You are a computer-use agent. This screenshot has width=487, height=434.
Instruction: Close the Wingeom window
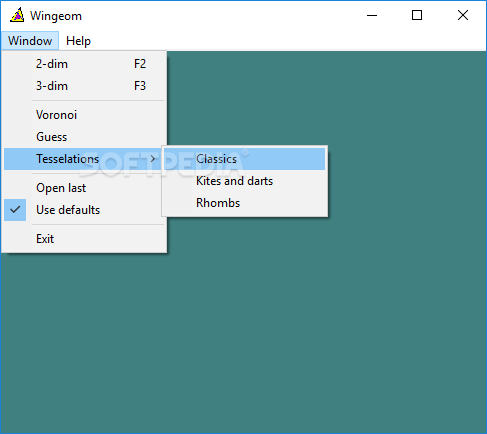463,15
